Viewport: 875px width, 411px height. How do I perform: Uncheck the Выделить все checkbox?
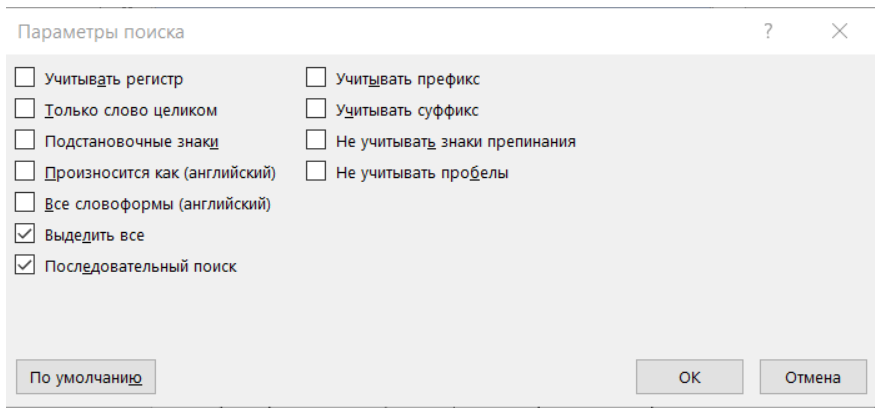26,235
